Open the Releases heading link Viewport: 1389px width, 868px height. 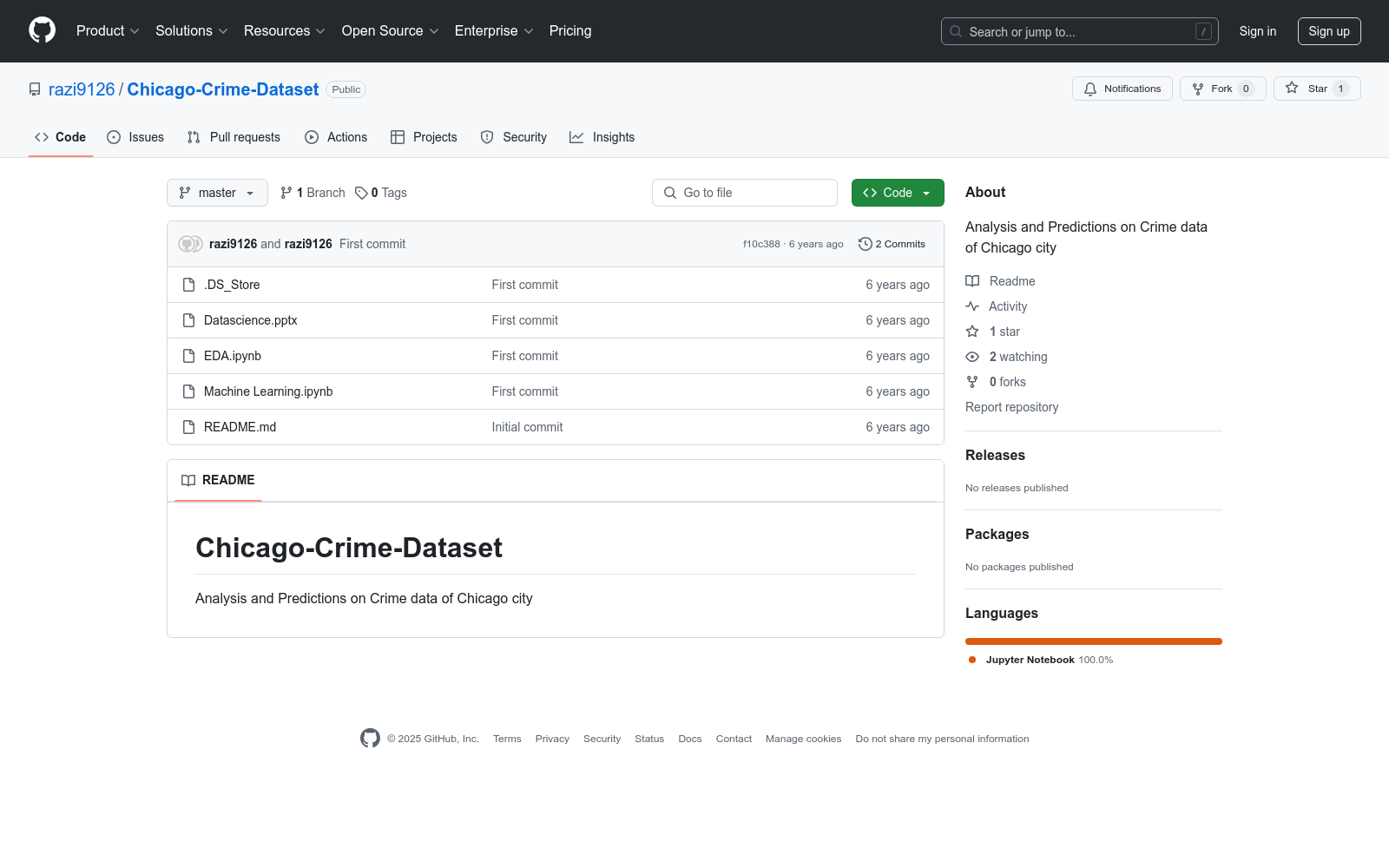point(995,455)
